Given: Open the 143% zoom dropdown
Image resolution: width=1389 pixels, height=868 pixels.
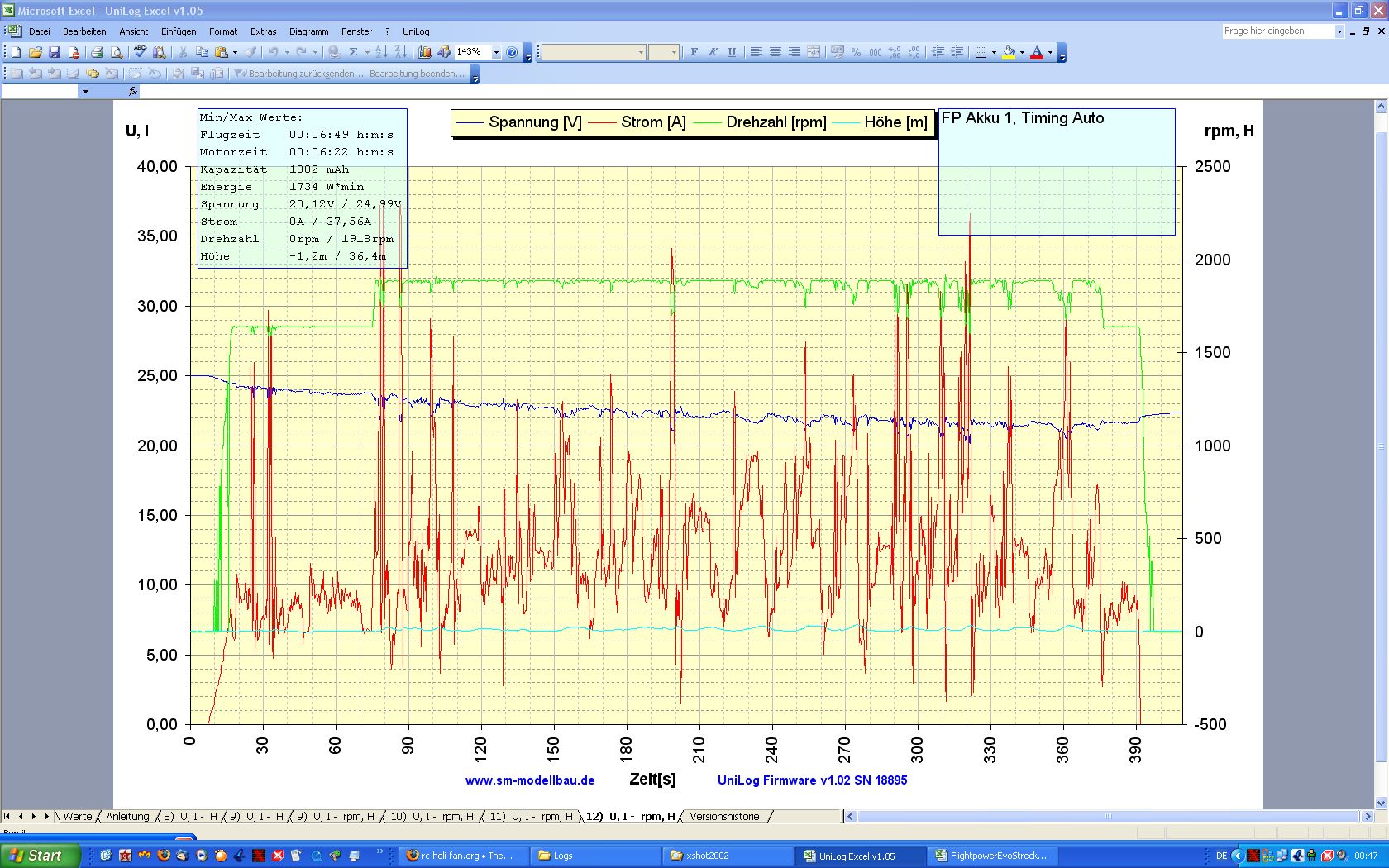Looking at the screenshot, I should pos(496,52).
